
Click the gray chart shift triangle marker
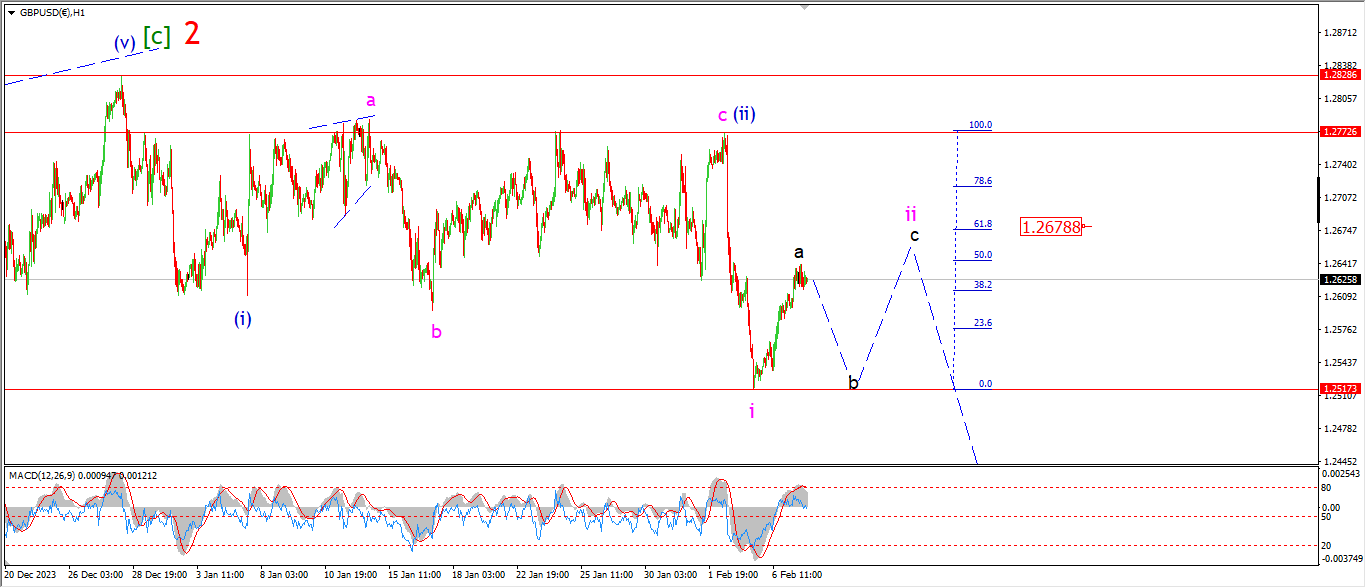[x=803, y=7]
